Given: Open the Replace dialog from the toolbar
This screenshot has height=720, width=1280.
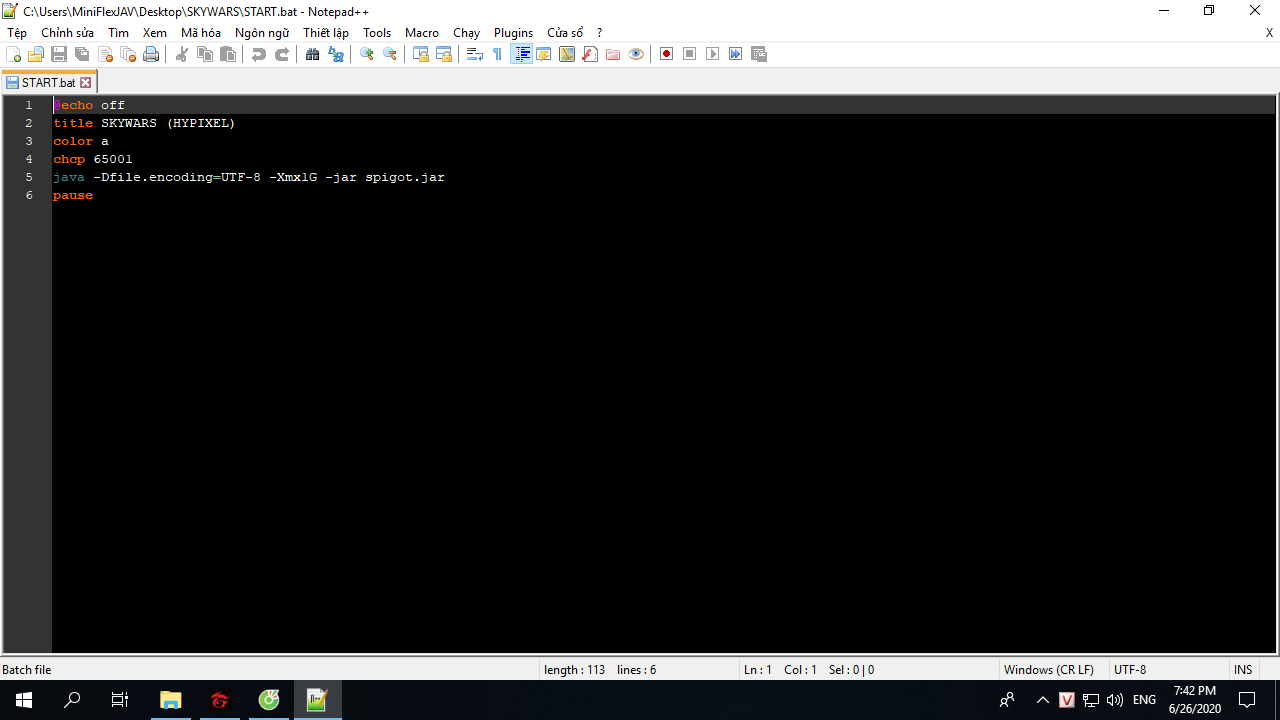Looking at the screenshot, I should coord(336,54).
